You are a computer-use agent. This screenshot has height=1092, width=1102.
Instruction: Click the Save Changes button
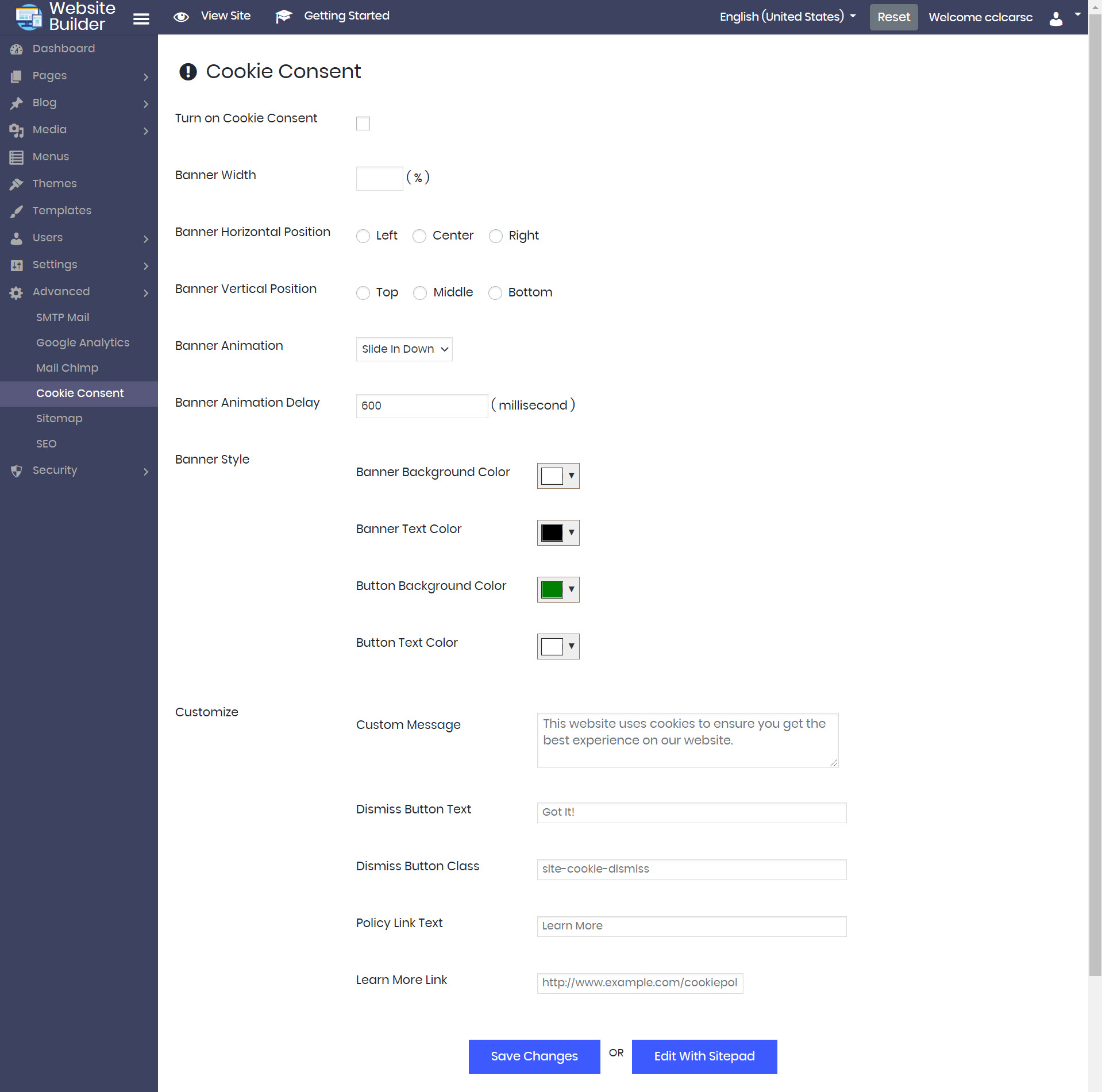[534, 1056]
